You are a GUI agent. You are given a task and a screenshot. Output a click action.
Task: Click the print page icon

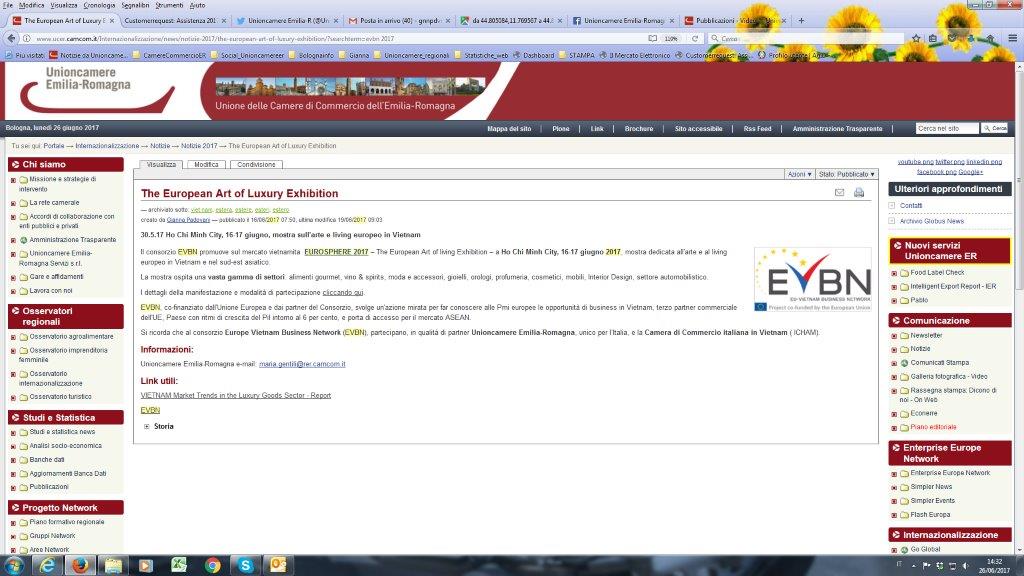coord(859,192)
